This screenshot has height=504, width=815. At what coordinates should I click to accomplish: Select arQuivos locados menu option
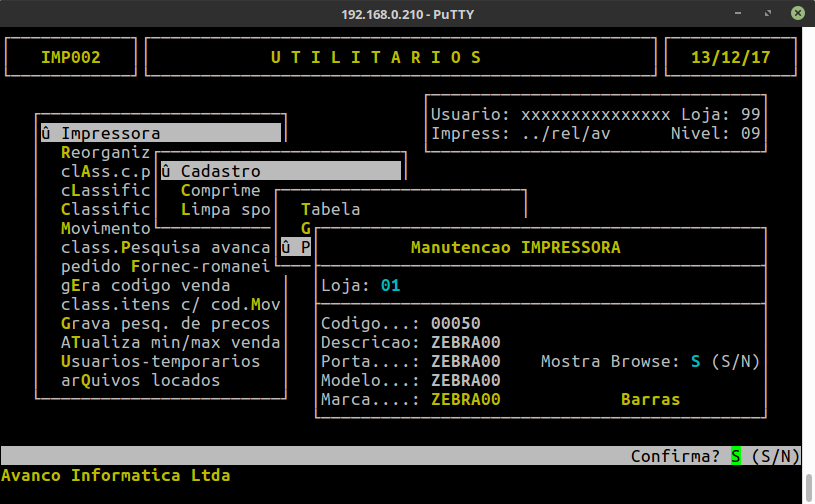140,380
